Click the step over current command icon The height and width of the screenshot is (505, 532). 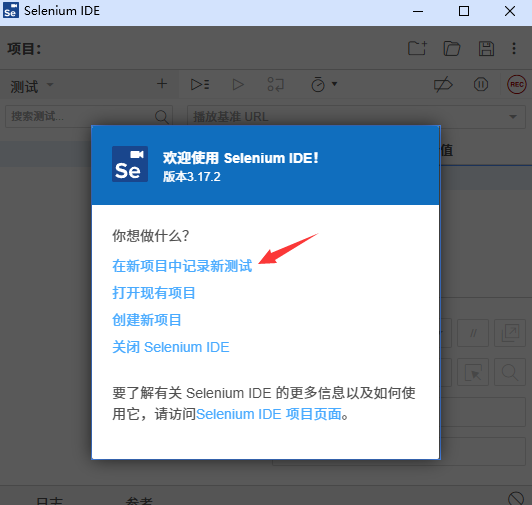[276, 85]
